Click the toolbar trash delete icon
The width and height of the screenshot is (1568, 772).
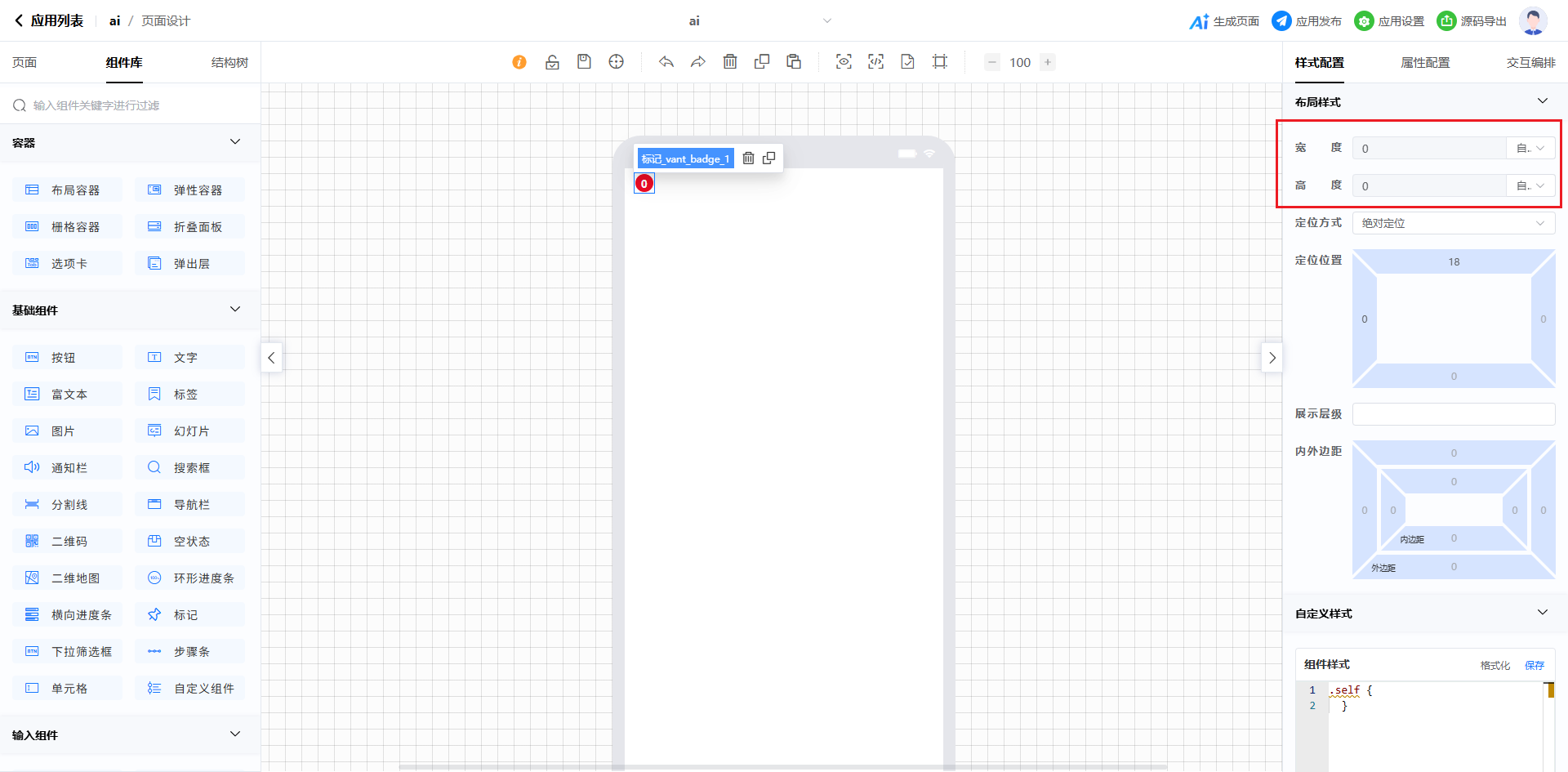pyautogui.click(x=730, y=62)
